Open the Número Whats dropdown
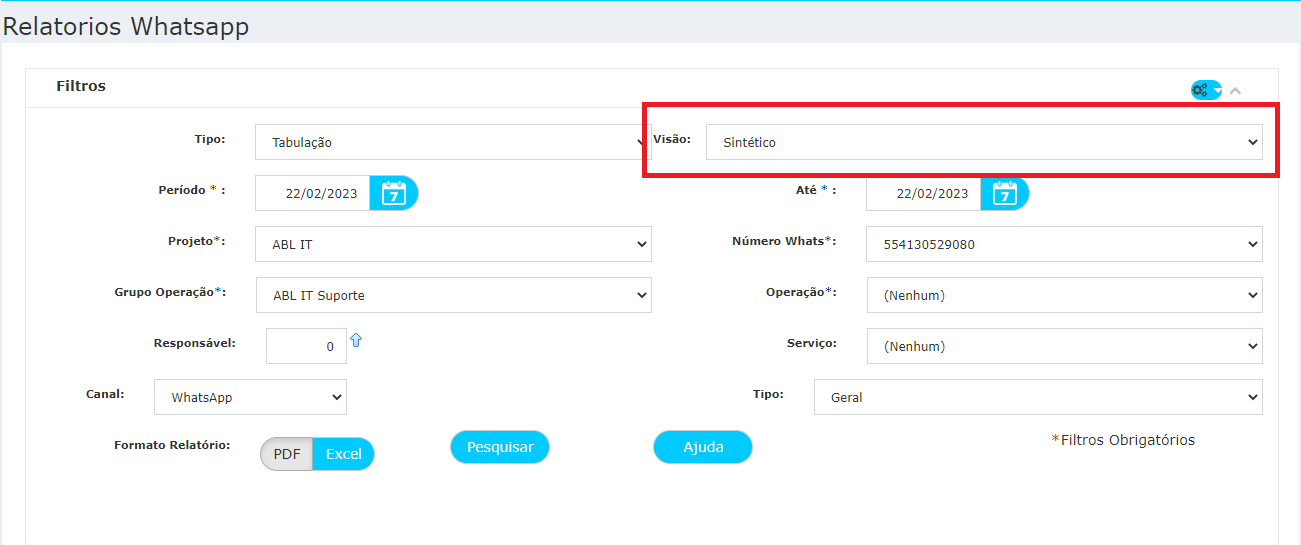This screenshot has height=545, width=1301. click(1064, 244)
